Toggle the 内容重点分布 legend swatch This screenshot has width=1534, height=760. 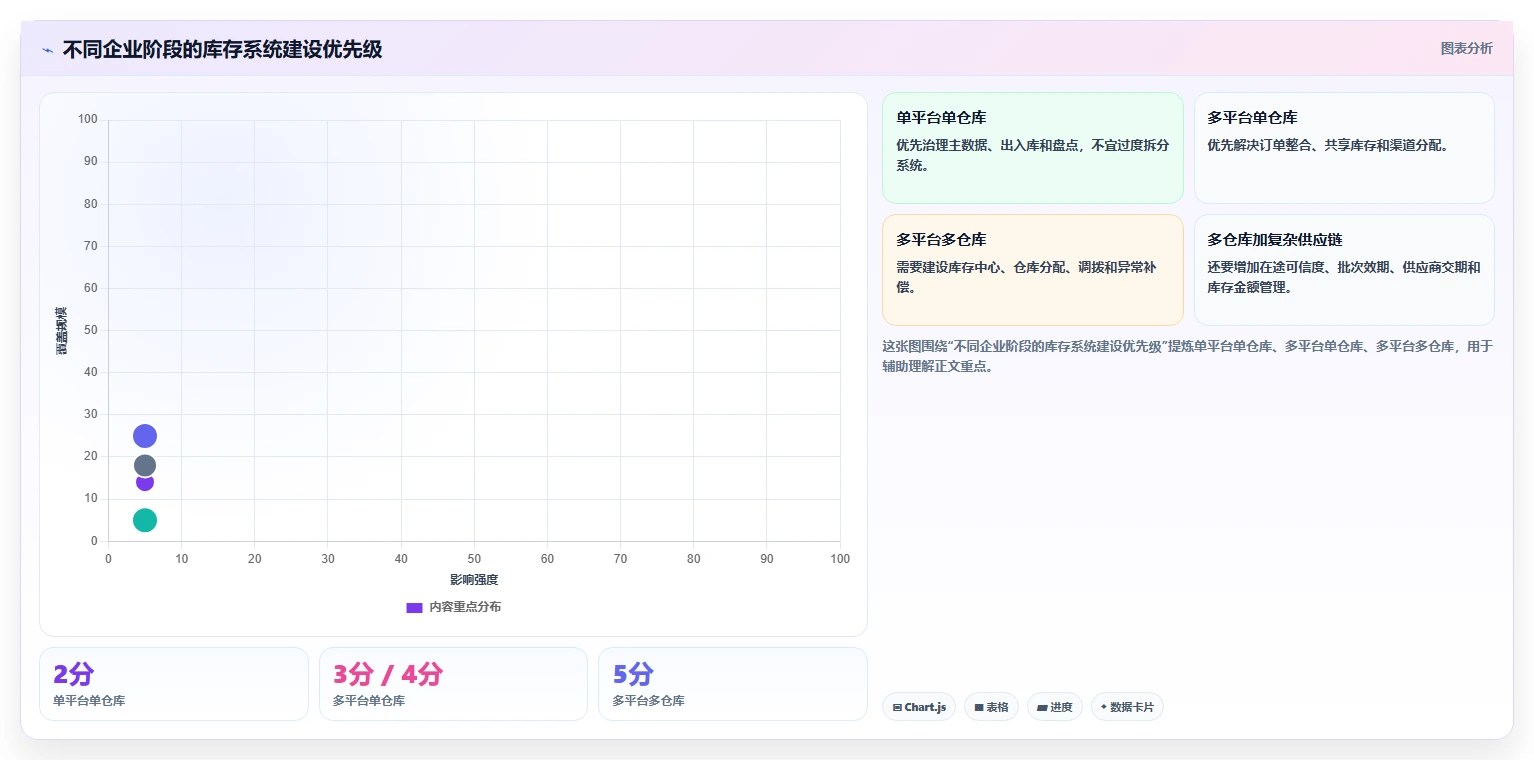414,607
